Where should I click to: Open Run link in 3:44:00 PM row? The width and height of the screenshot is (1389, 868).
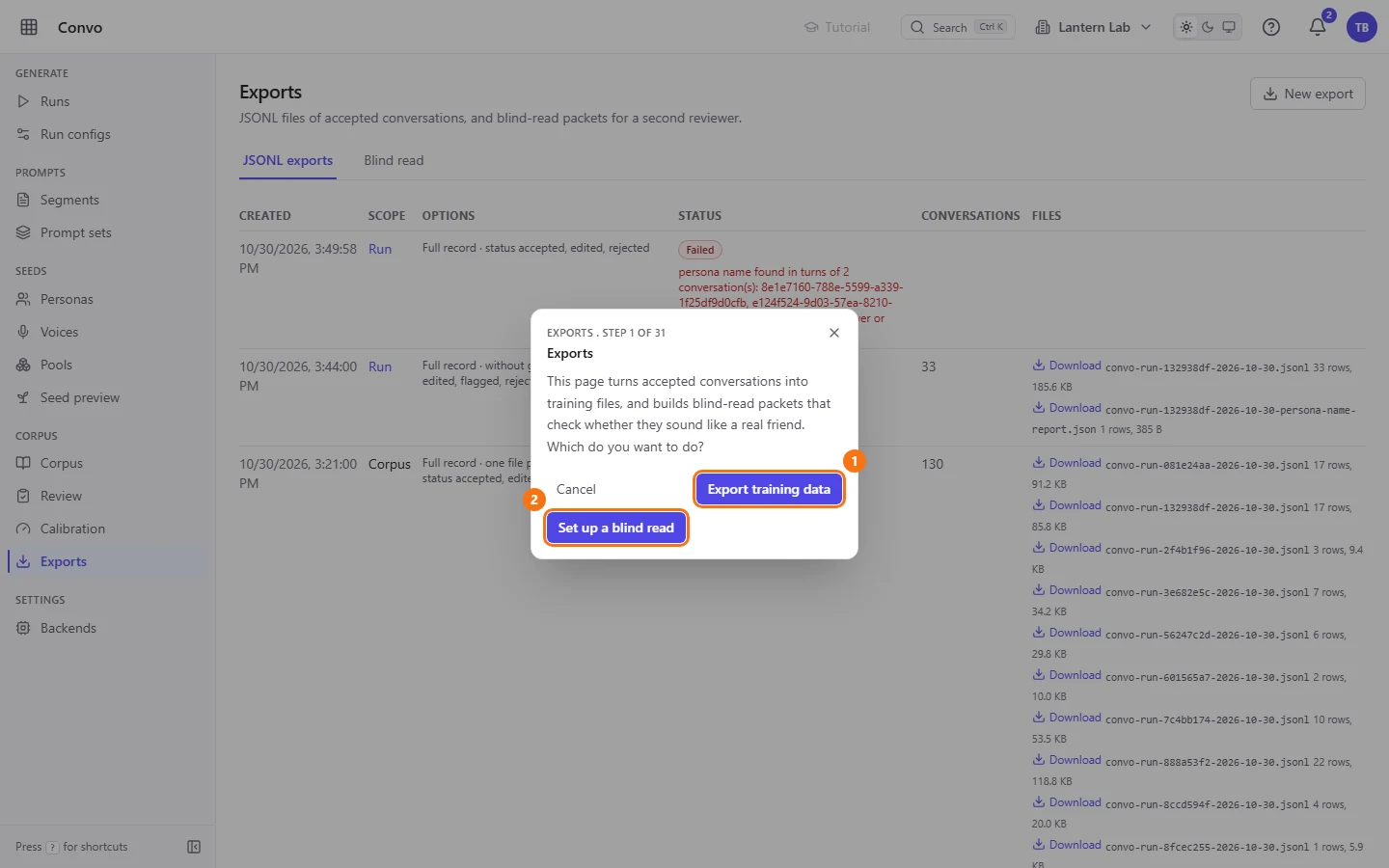pos(380,366)
